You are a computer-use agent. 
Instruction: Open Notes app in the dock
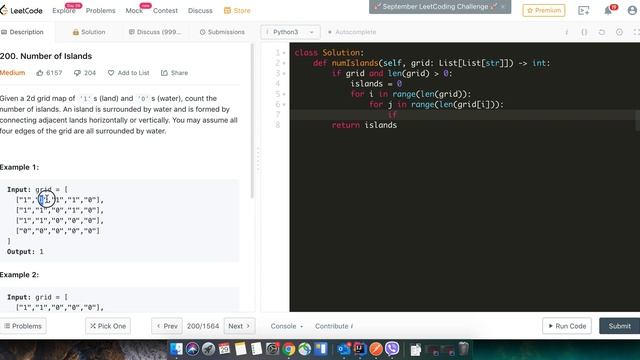(x=240, y=349)
